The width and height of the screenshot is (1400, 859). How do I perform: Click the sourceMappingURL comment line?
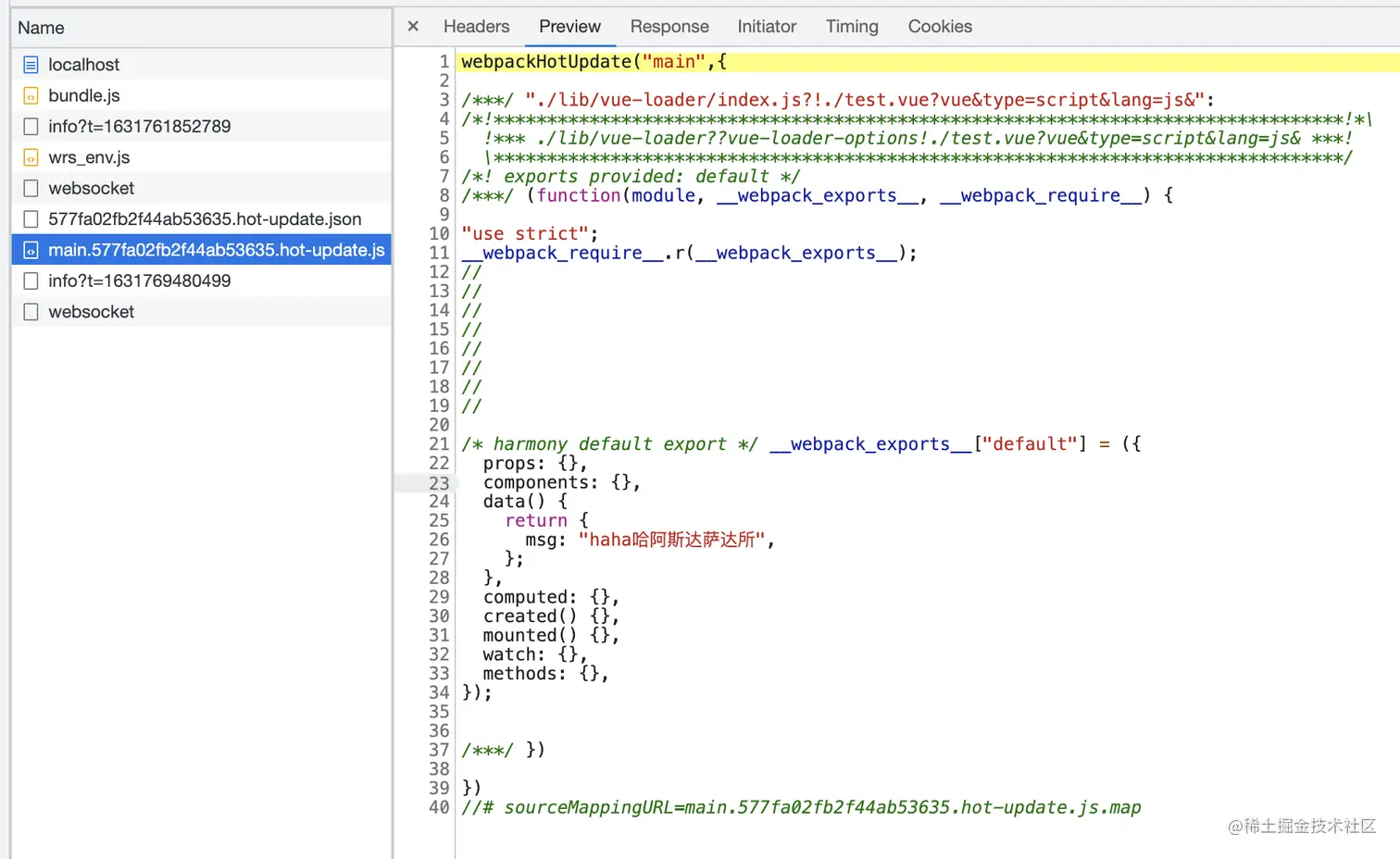click(x=801, y=808)
